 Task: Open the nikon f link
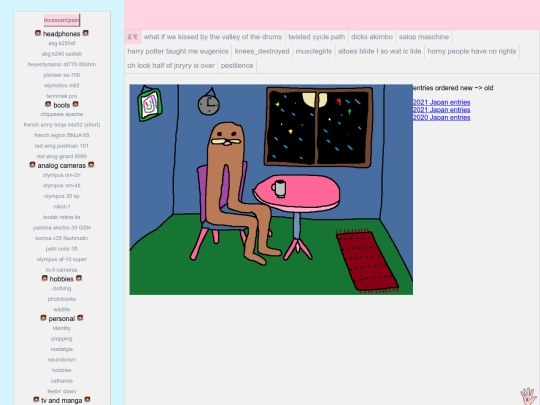pyautogui.click(x=62, y=207)
